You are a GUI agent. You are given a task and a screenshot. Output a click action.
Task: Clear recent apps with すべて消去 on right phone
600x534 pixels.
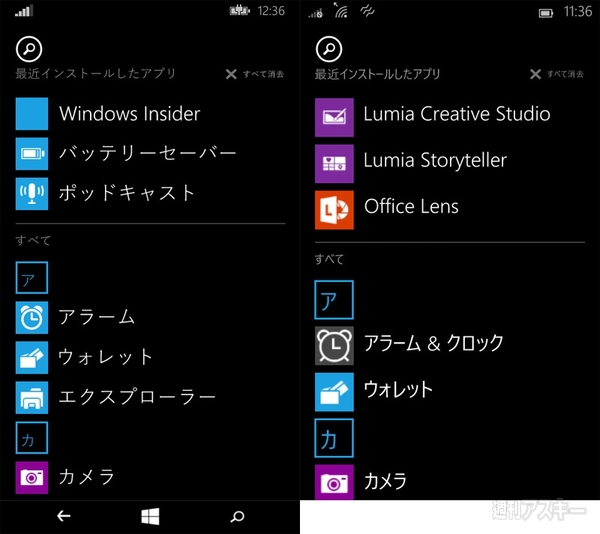[x=557, y=74]
